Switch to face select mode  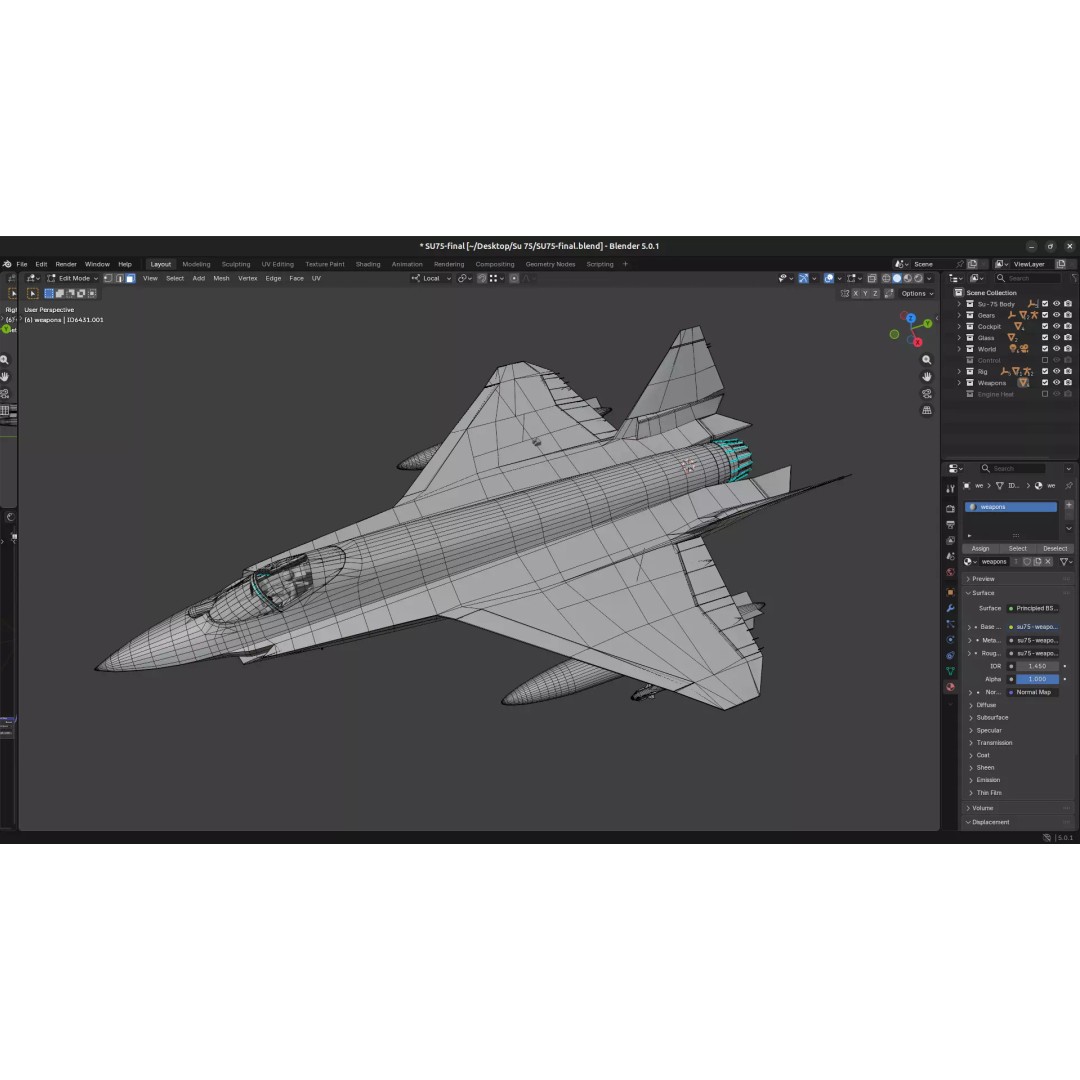tap(130, 278)
